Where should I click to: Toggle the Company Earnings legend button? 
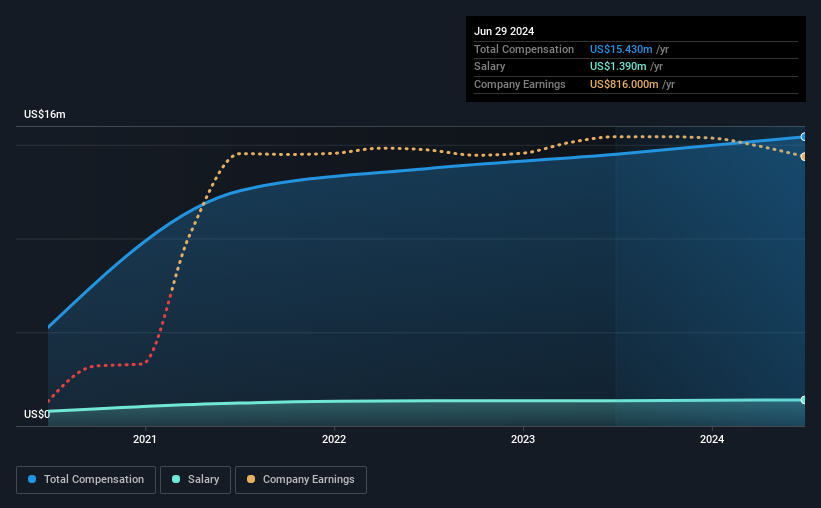click(301, 480)
